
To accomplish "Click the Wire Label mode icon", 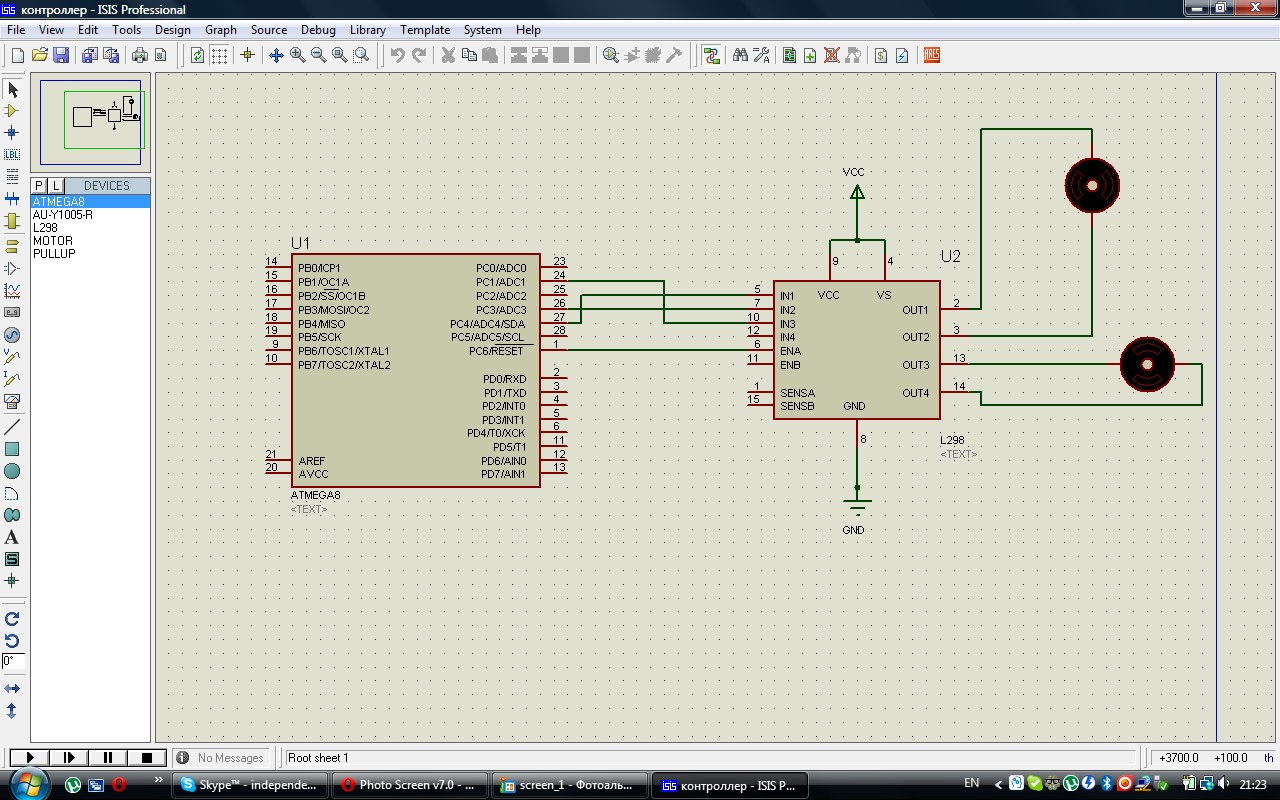I will [x=12, y=155].
